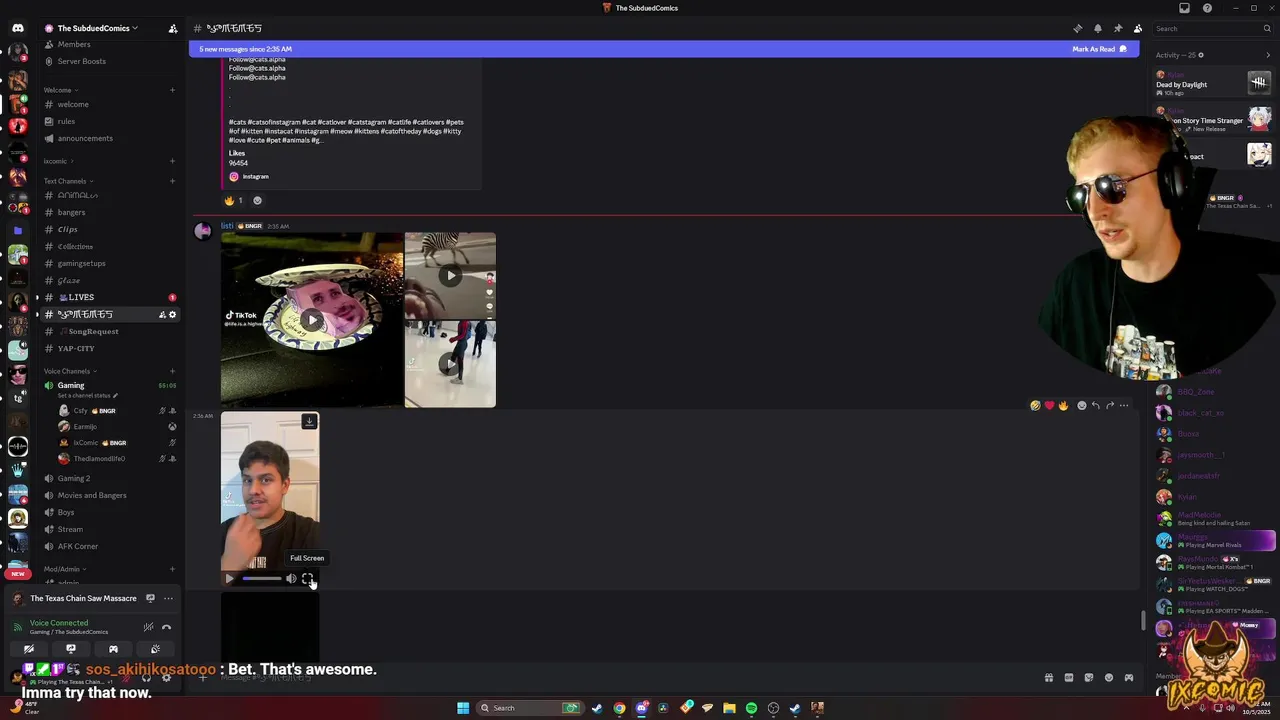1280x720 pixels.
Task: Collapse the Text Channels category
Action: [x=67, y=181]
